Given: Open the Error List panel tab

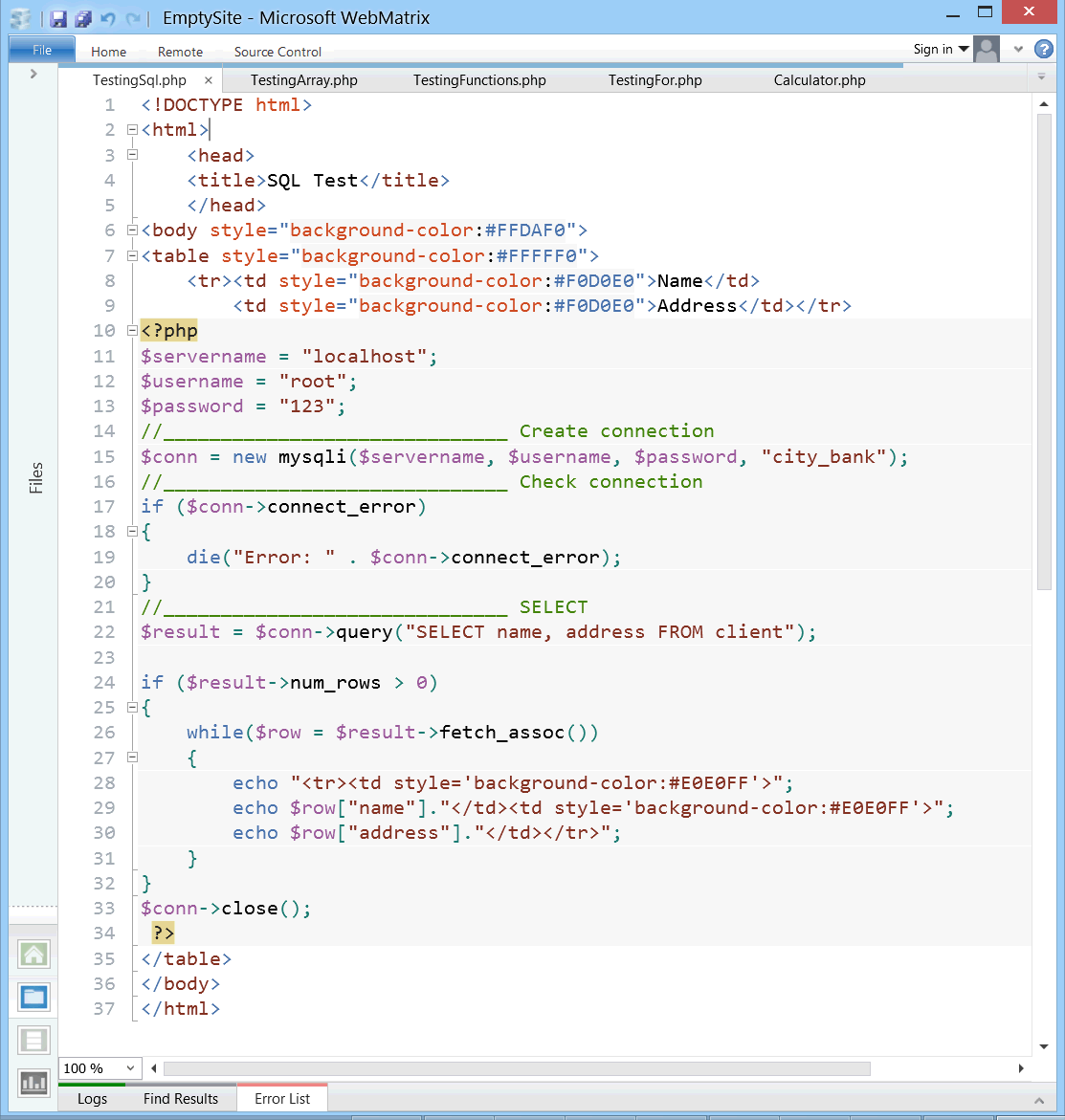Looking at the screenshot, I should [281, 1099].
